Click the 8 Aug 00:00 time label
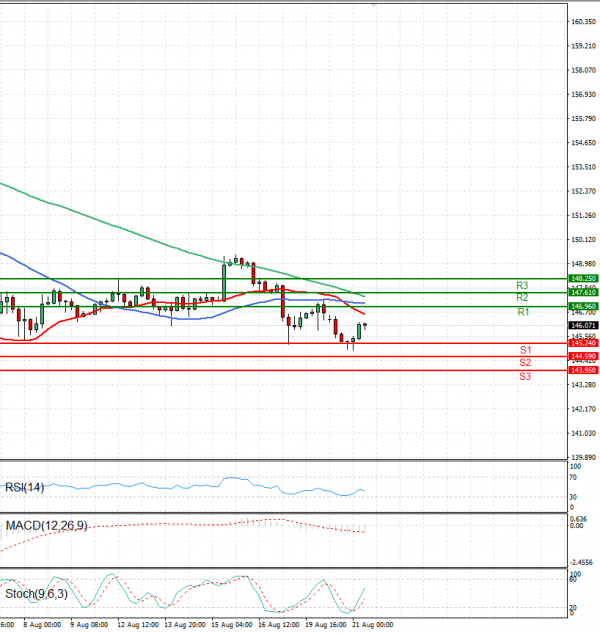This screenshot has width=600, height=633. coord(42,625)
